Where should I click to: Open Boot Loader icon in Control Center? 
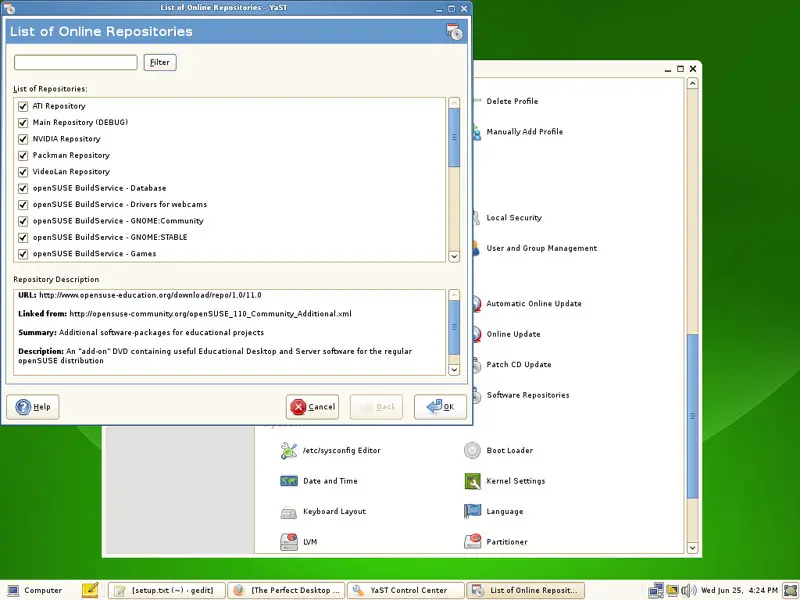click(x=472, y=451)
